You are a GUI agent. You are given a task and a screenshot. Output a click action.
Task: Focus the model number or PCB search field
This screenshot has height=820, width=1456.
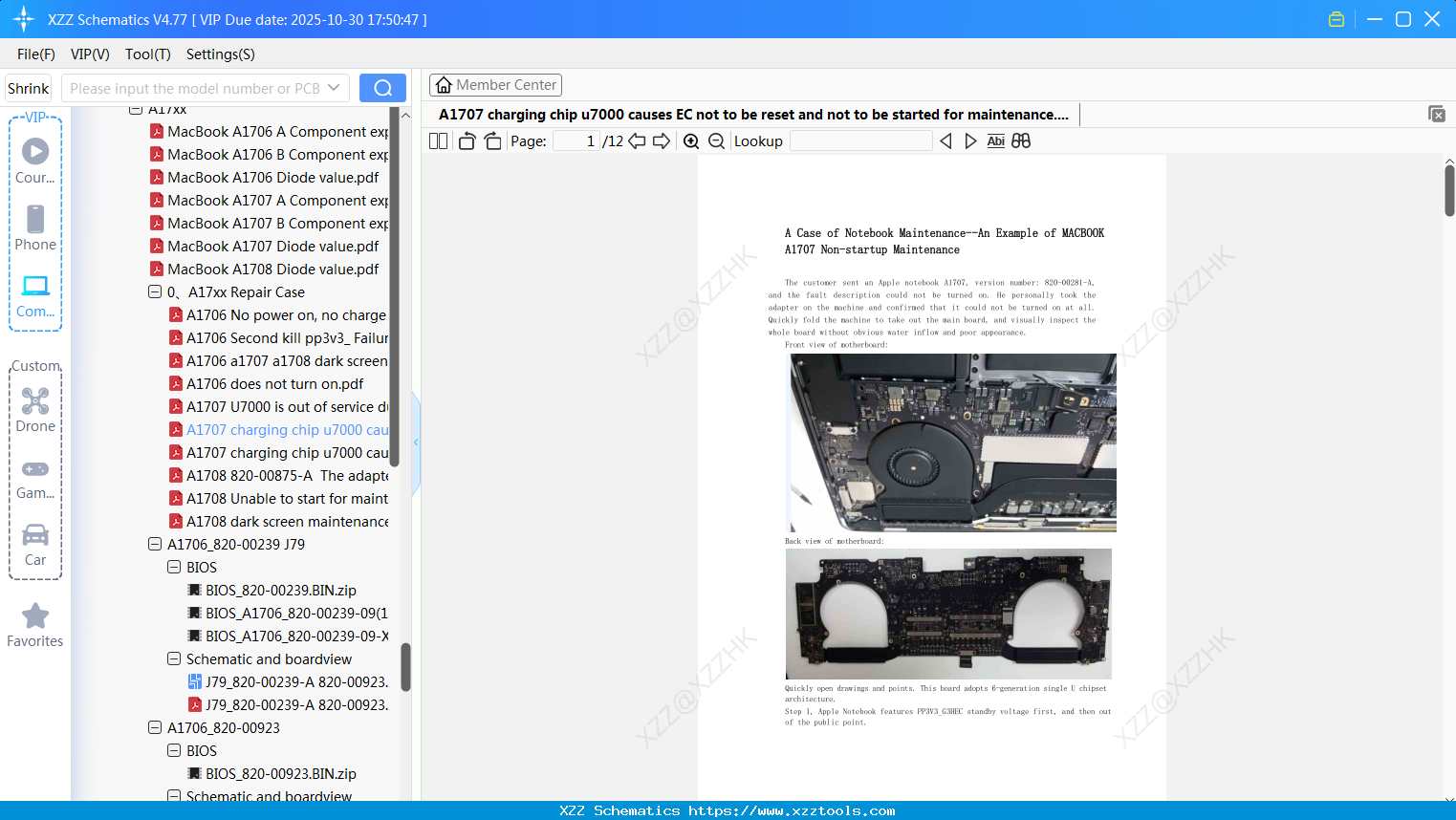click(x=195, y=88)
